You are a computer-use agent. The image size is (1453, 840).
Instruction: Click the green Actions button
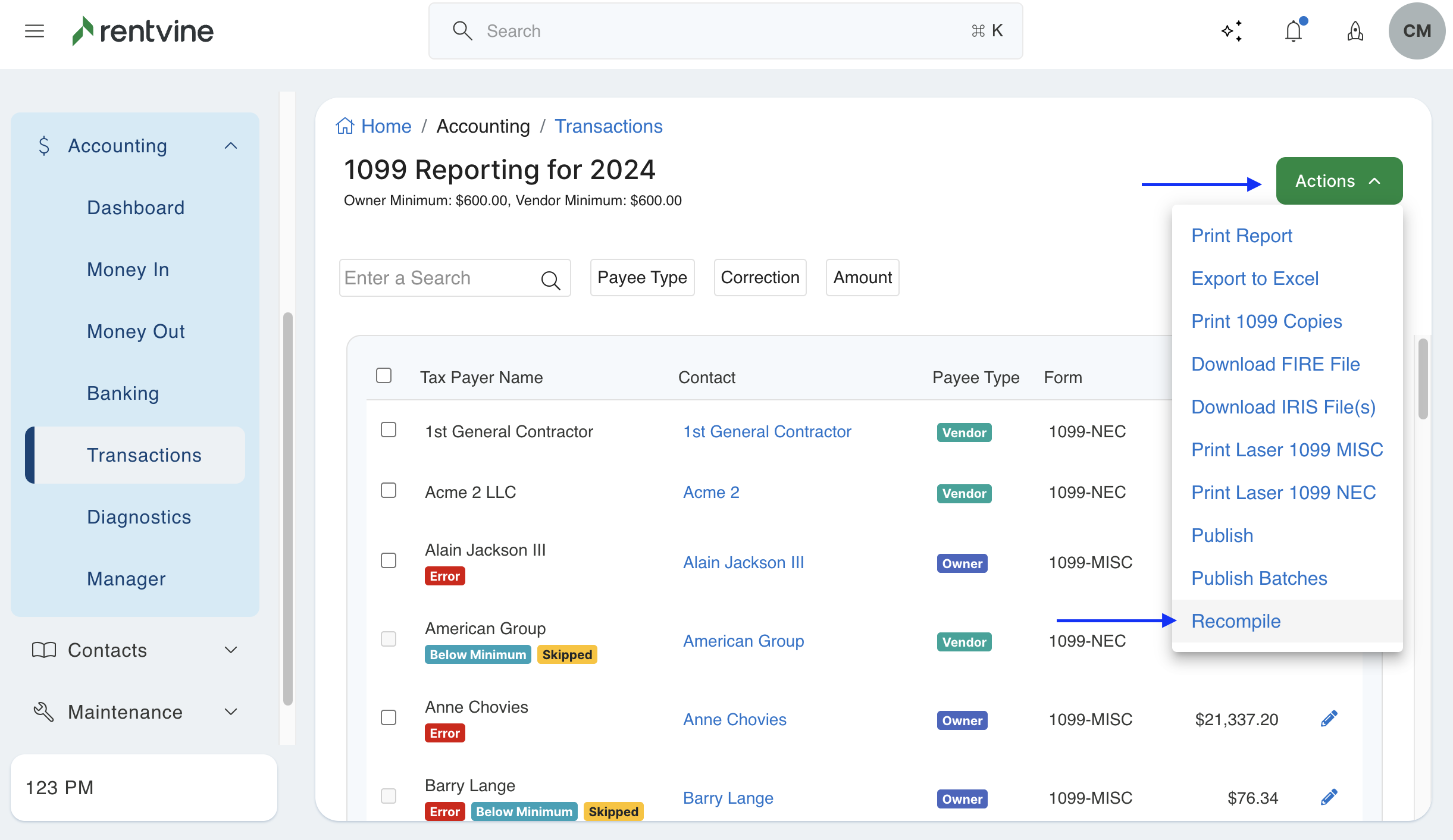pyautogui.click(x=1339, y=181)
